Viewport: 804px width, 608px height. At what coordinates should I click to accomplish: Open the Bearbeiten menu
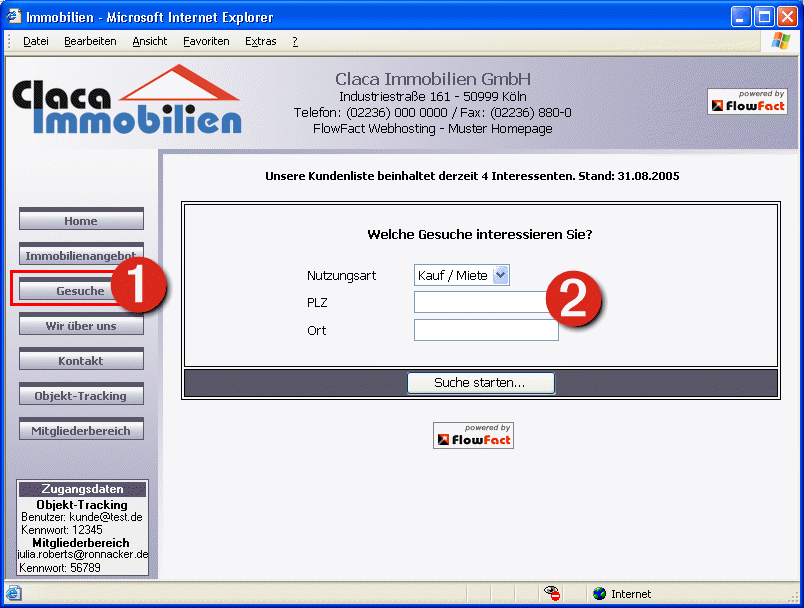[x=90, y=42]
